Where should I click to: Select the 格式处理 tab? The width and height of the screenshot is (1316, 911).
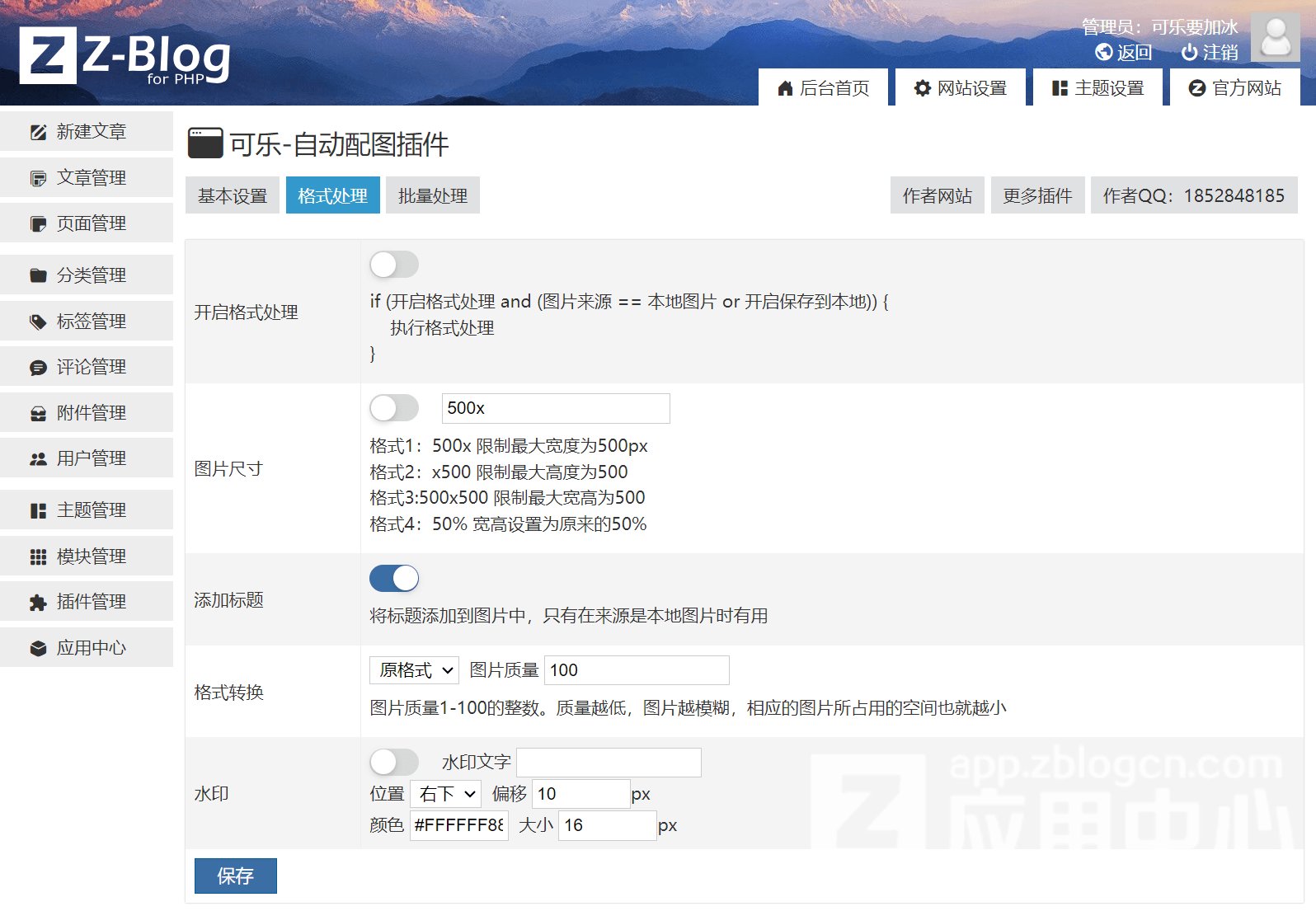[333, 195]
